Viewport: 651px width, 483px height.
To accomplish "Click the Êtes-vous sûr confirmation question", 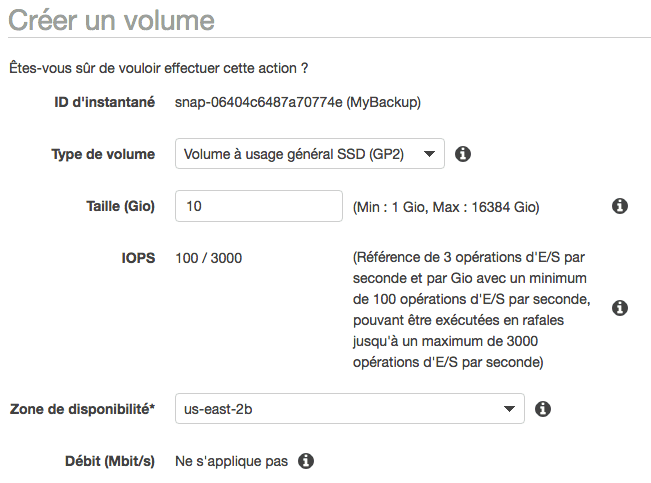I will pyautogui.click(x=159, y=68).
